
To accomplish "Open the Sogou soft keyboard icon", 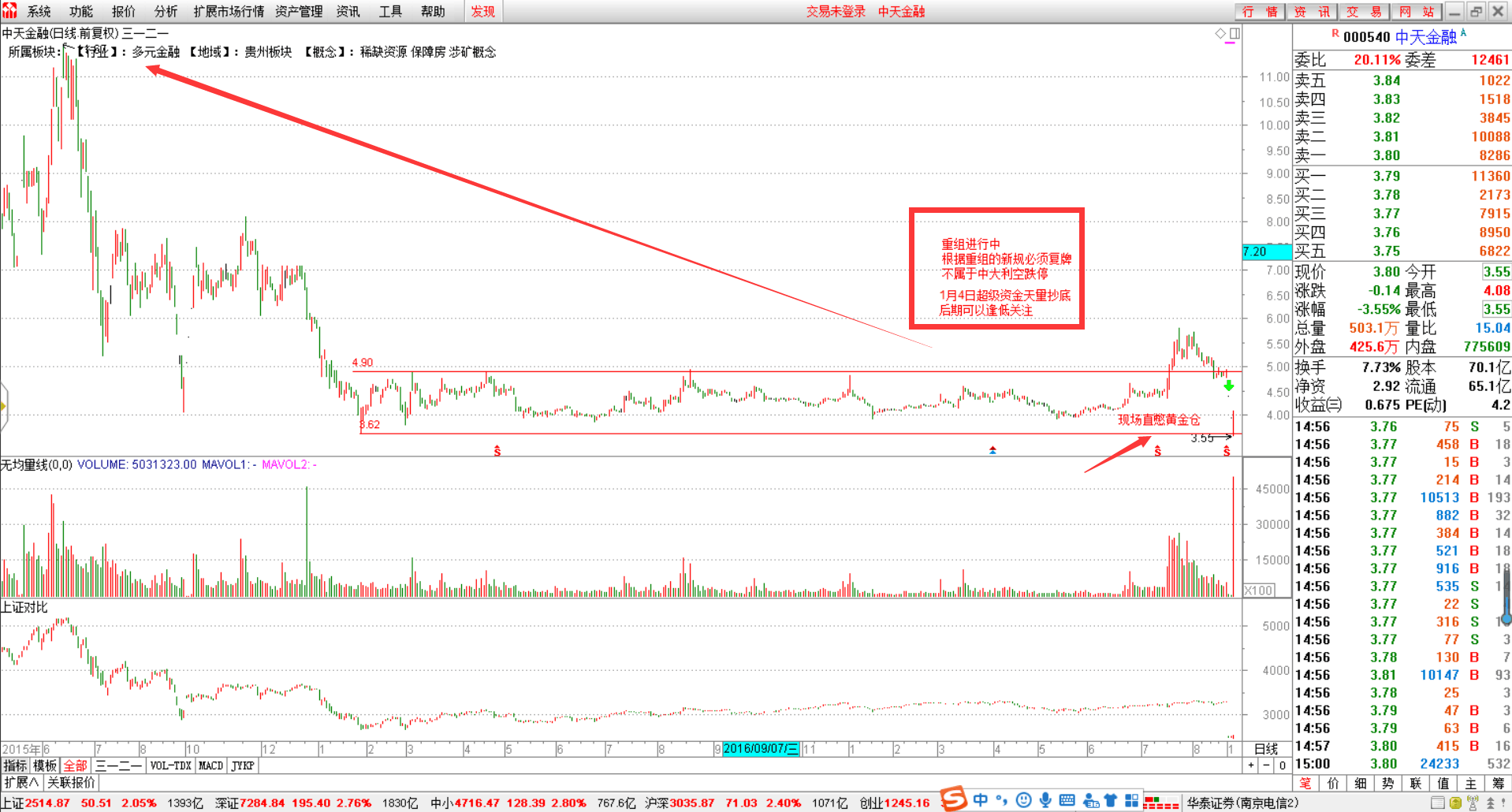I will pyautogui.click(x=1067, y=800).
